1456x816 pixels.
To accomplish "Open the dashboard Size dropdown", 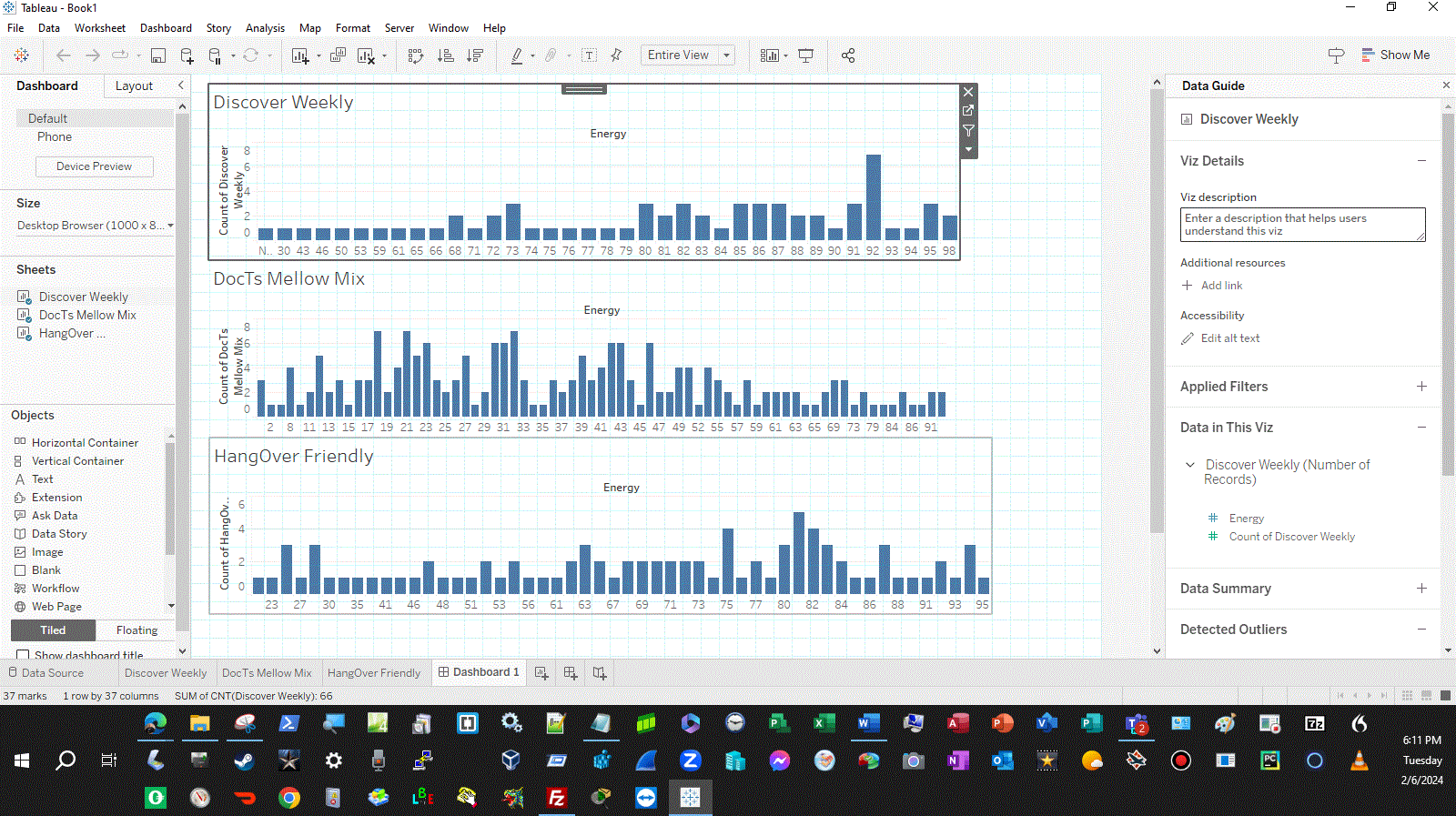I will pyautogui.click(x=95, y=226).
